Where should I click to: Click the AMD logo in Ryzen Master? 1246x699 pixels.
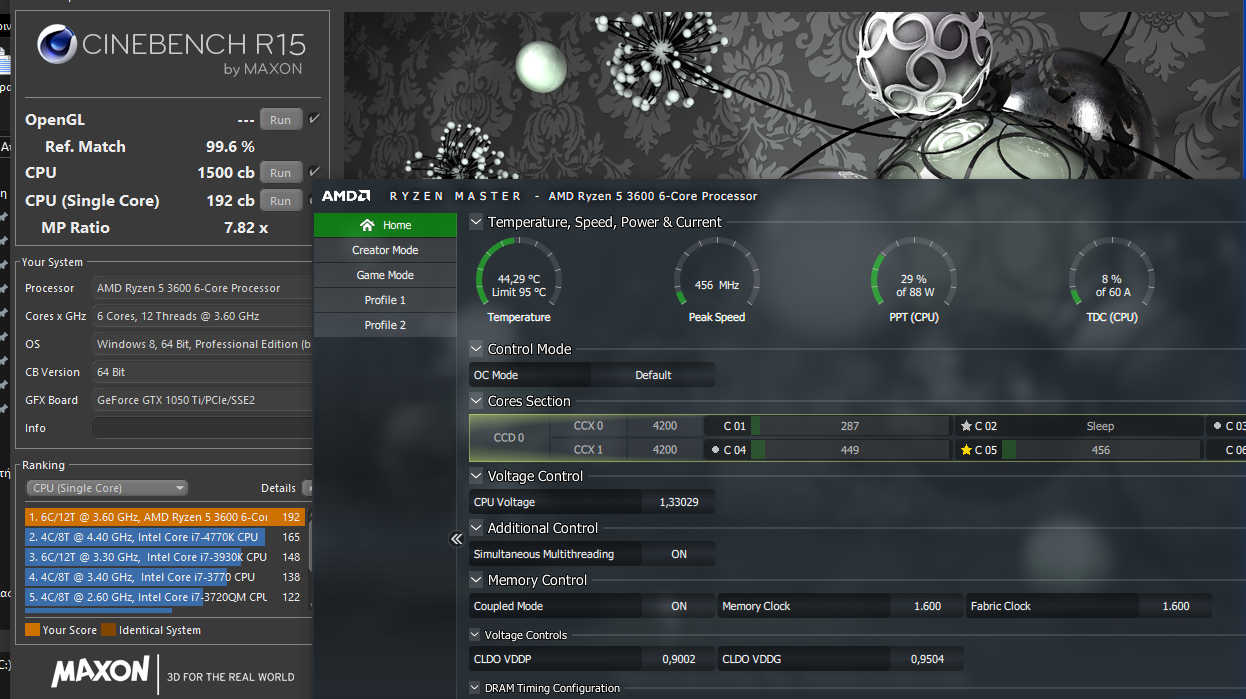346,196
